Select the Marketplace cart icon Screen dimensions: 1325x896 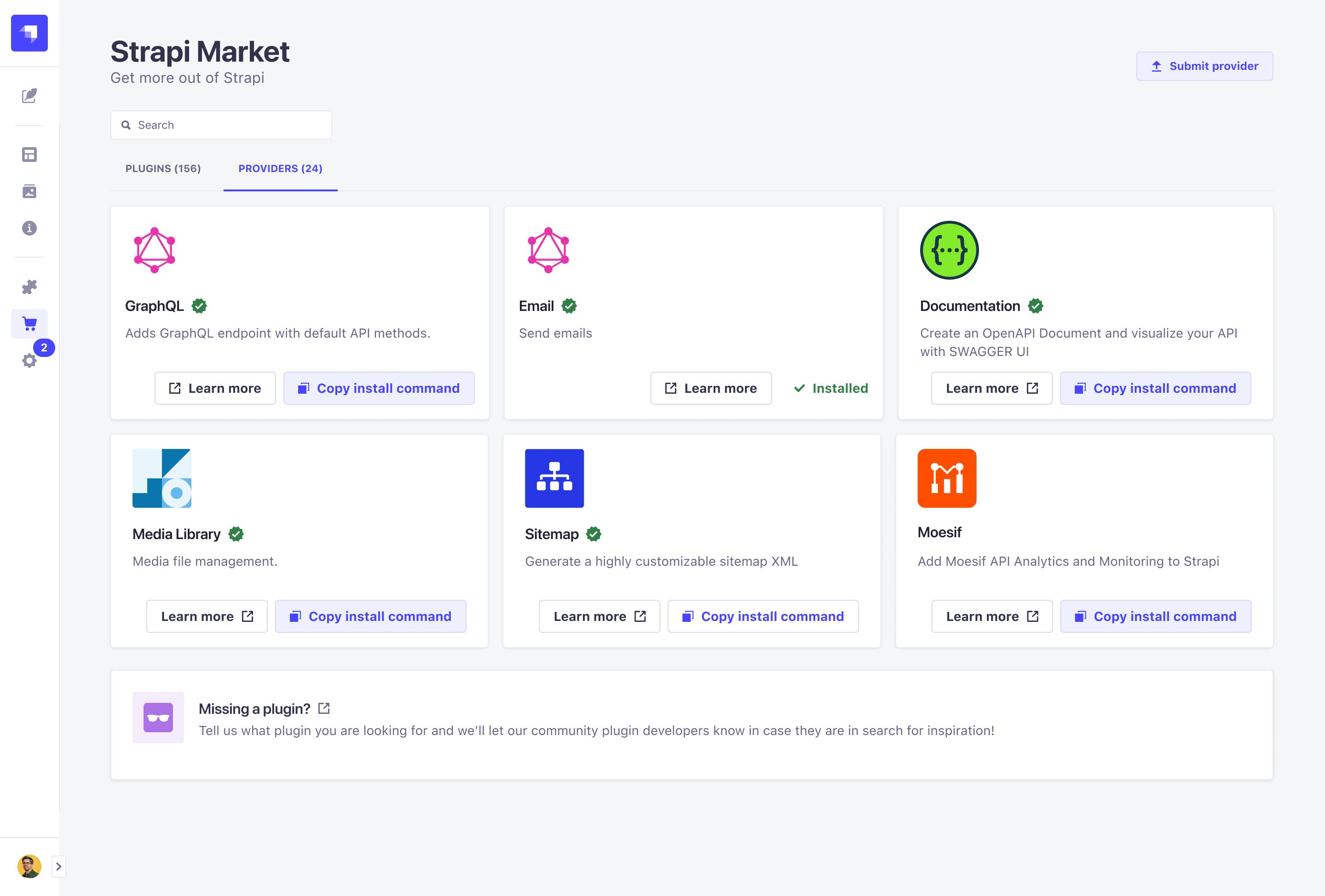tap(29, 324)
